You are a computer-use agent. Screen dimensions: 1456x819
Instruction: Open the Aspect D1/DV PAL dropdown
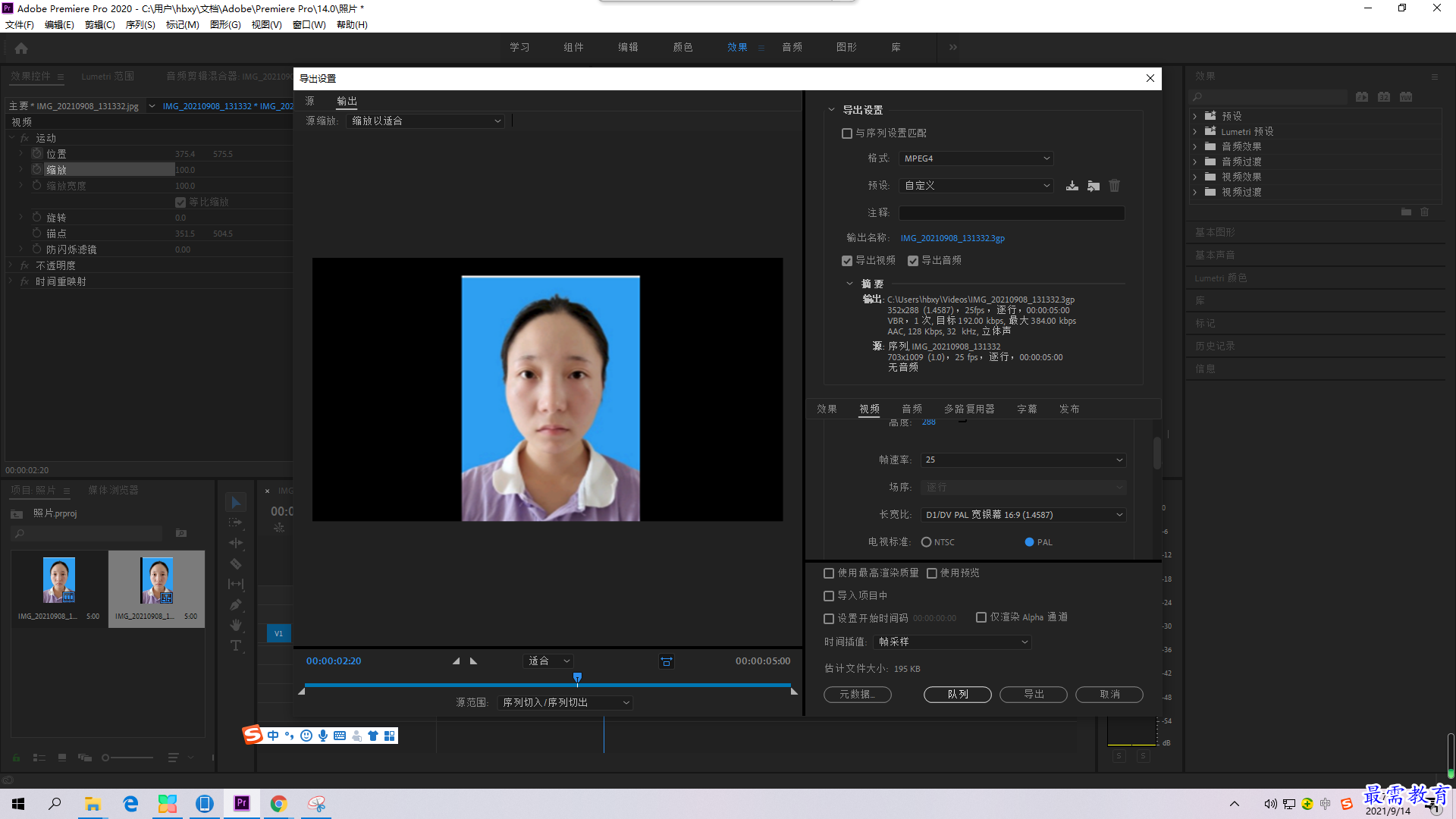(1023, 515)
